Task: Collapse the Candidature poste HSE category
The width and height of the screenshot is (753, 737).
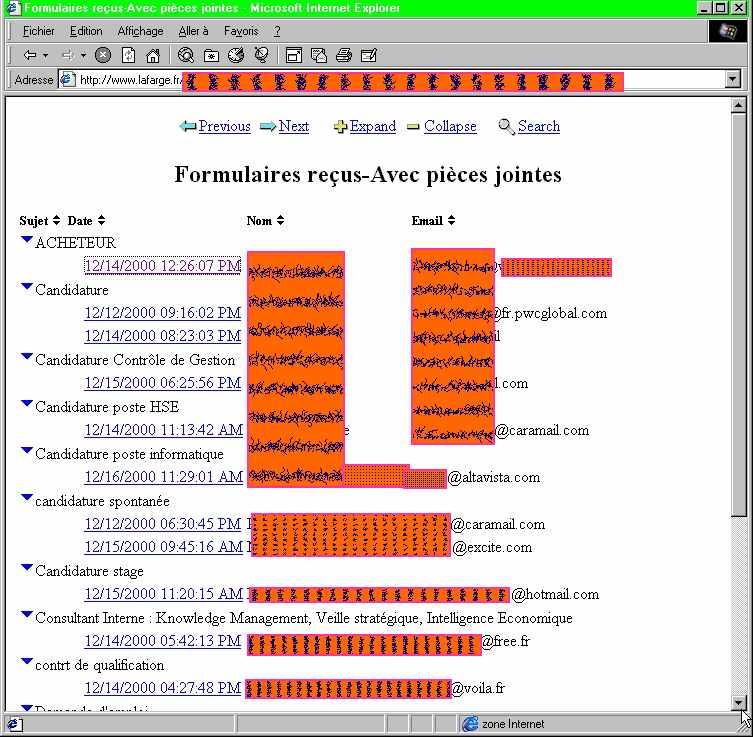Action: (x=26, y=404)
